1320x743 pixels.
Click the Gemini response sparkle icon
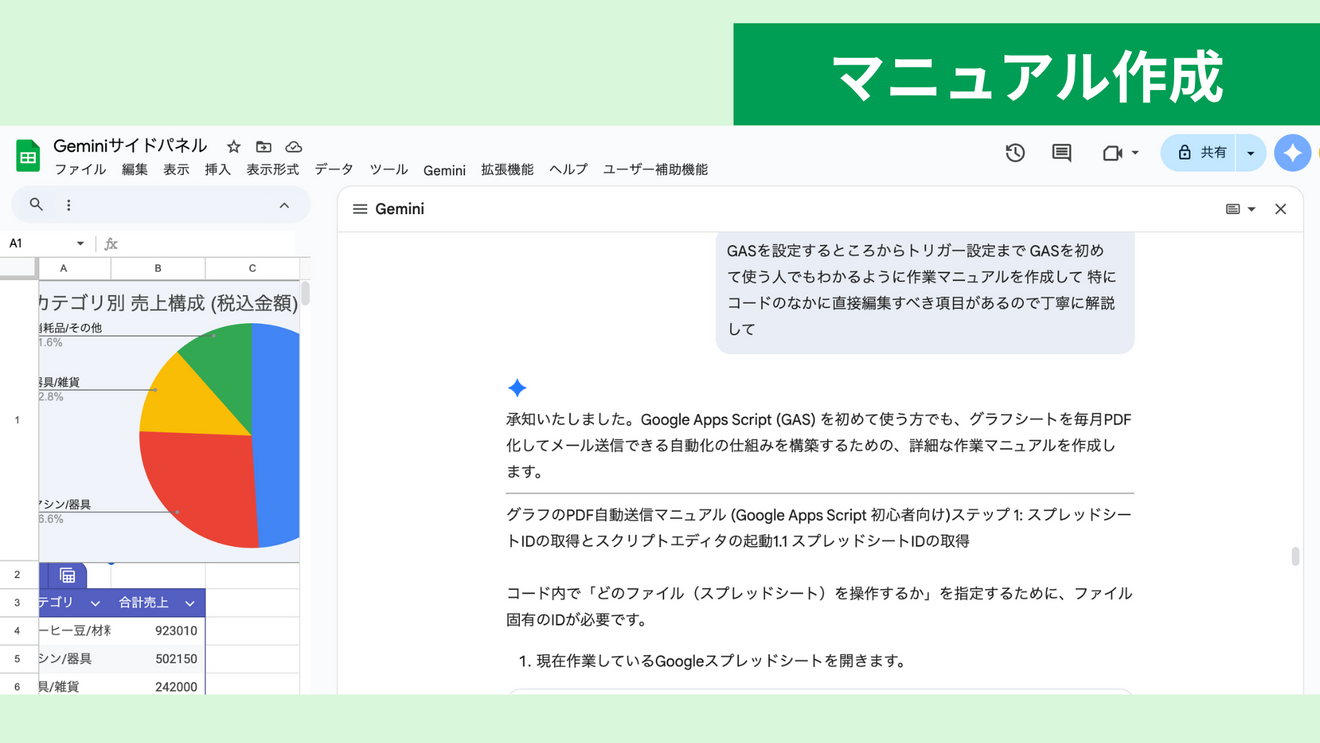point(517,388)
